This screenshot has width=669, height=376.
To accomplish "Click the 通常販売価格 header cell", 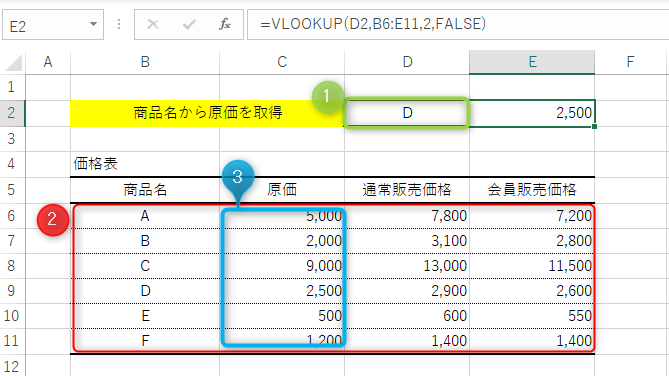I will (x=407, y=190).
